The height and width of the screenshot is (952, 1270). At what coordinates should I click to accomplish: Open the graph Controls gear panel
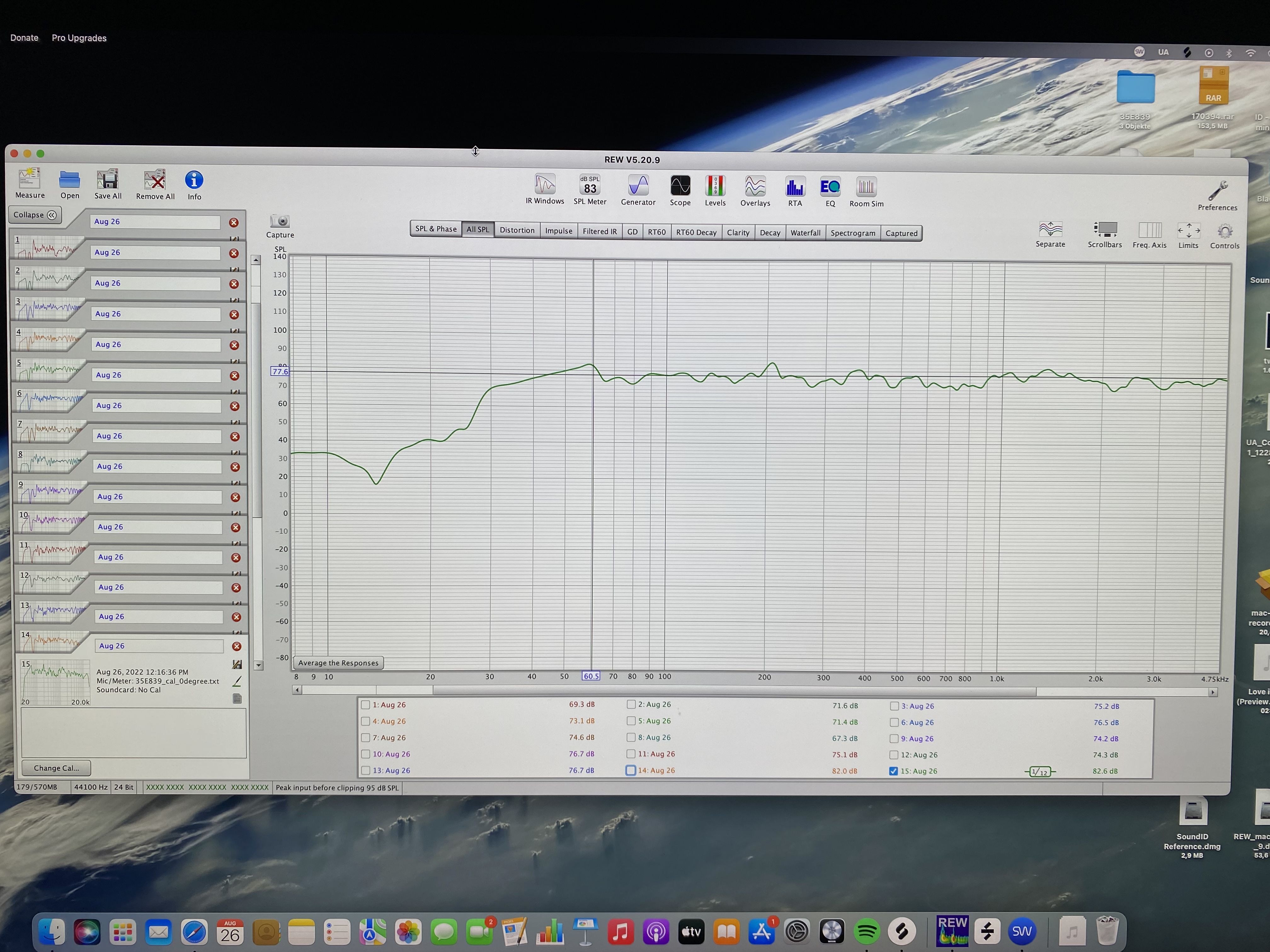point(1225,231)
